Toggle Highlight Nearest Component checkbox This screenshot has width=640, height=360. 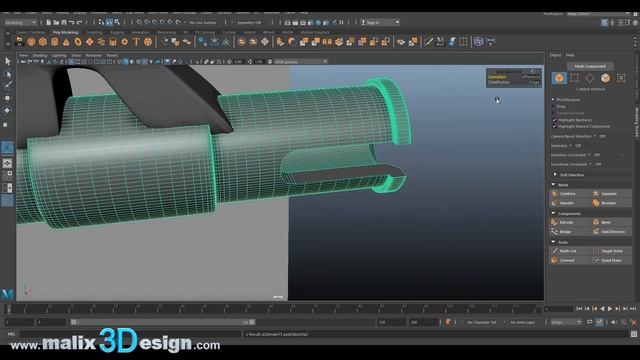pyautogui.click(x=554, y=127)
